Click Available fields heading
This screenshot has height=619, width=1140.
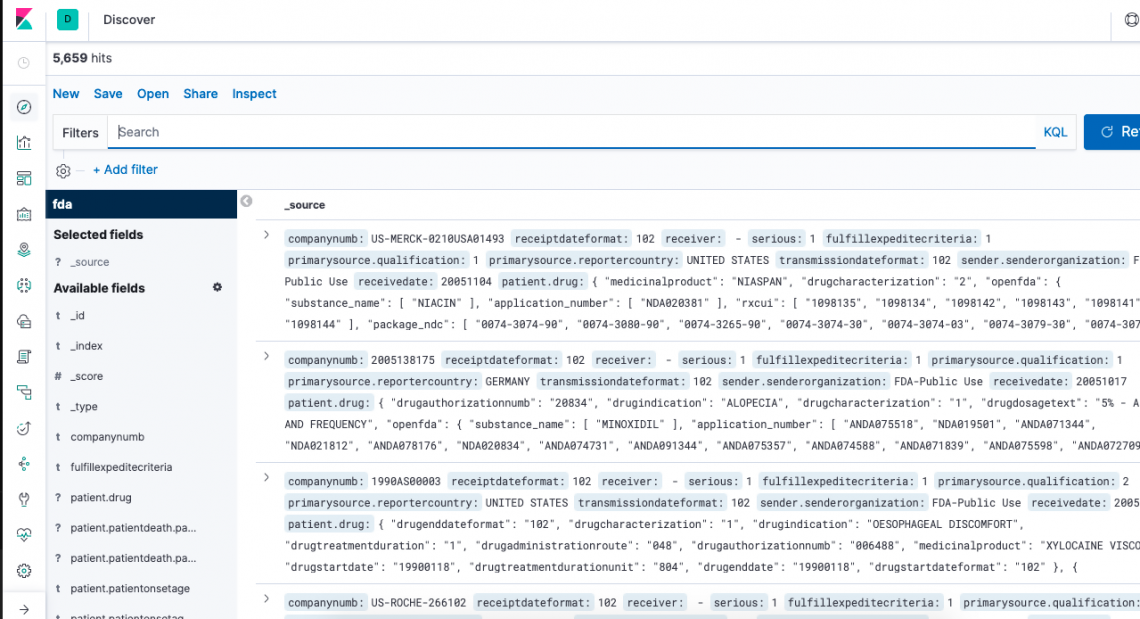point(99,288)
